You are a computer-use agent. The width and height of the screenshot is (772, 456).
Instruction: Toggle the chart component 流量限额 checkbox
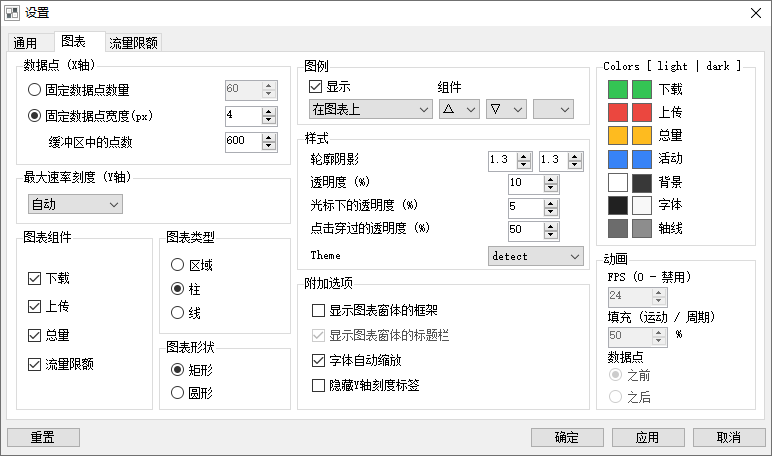click(x=34, y=364)
